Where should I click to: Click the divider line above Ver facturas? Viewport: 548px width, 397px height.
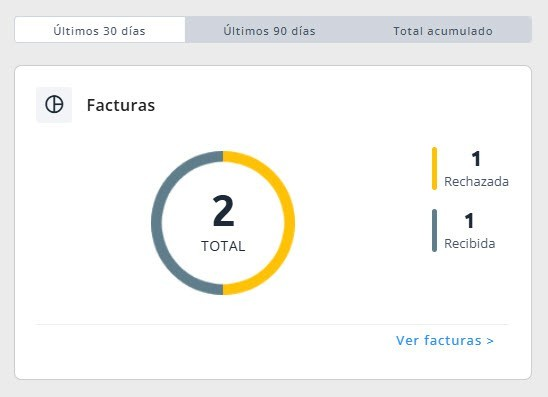pos(272,324)
